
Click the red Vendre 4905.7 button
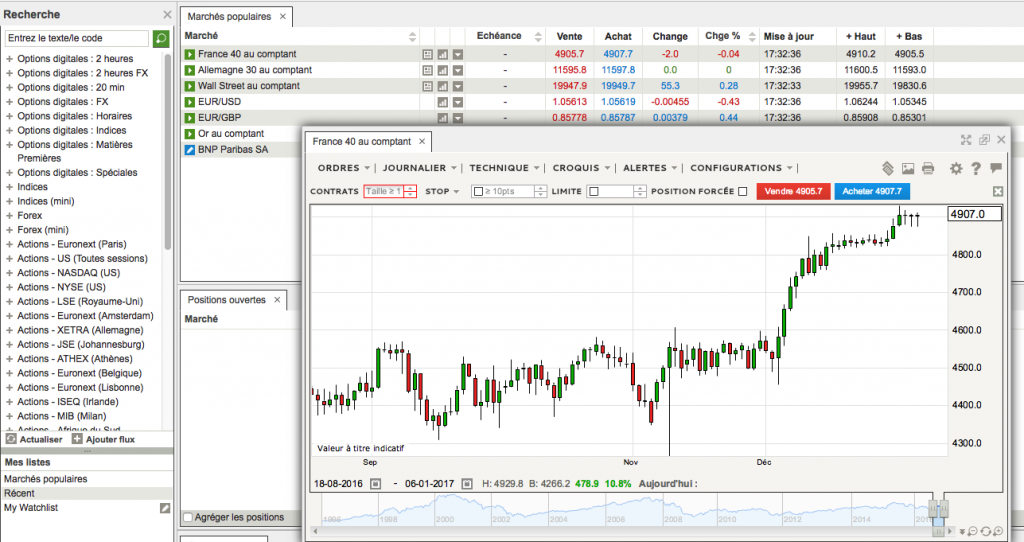[x=794, y=191]
